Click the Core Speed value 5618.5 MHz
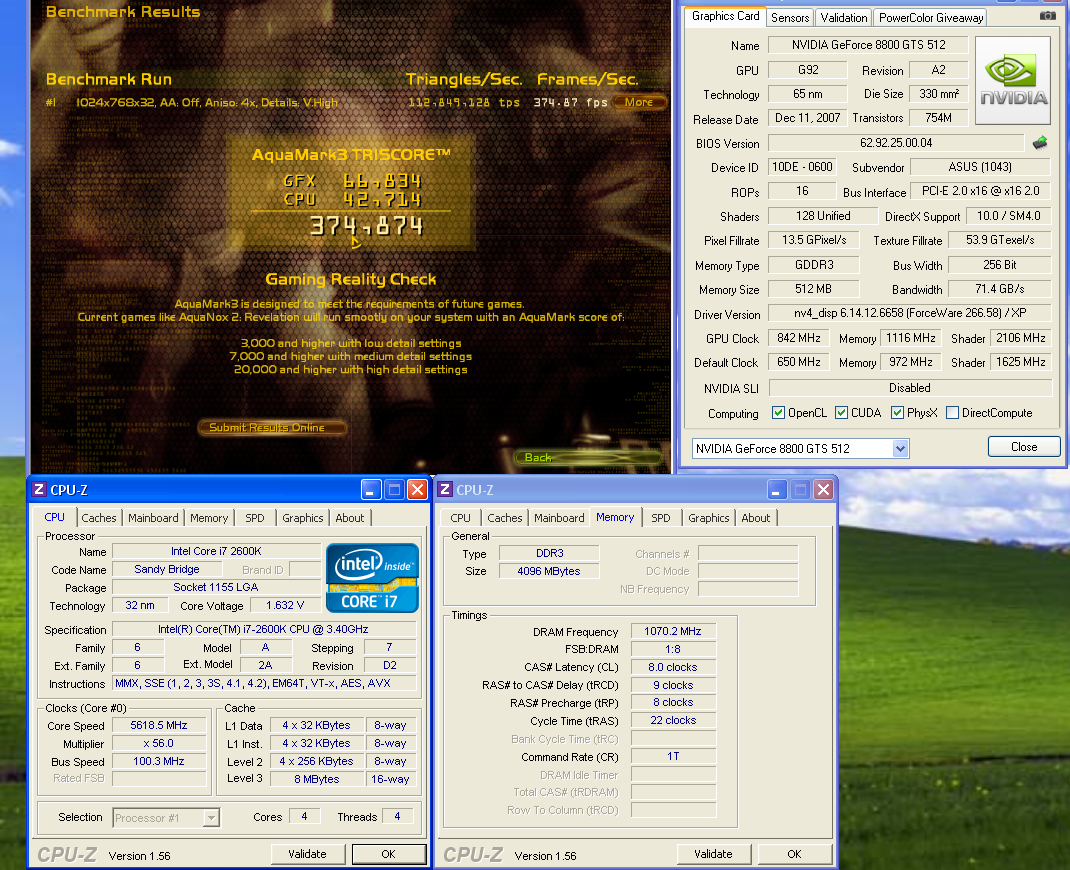The width and height of the screenshot is (1070, 870). pyautogui.click(x=159, y=725)
